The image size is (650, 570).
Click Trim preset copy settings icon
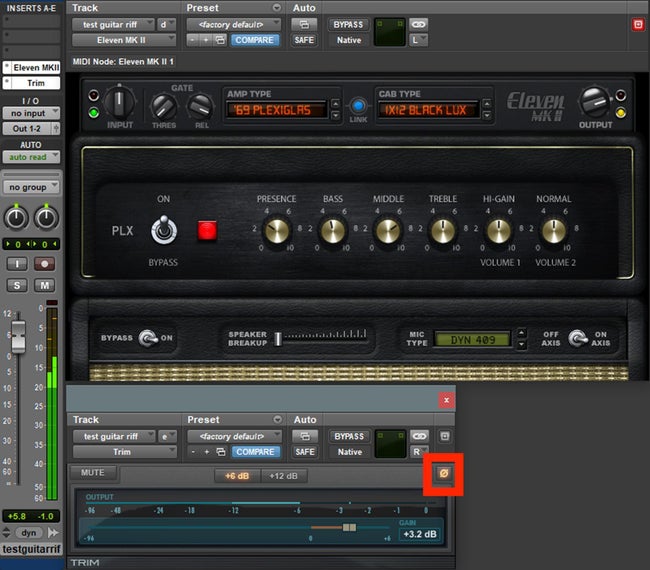(221, 451)
